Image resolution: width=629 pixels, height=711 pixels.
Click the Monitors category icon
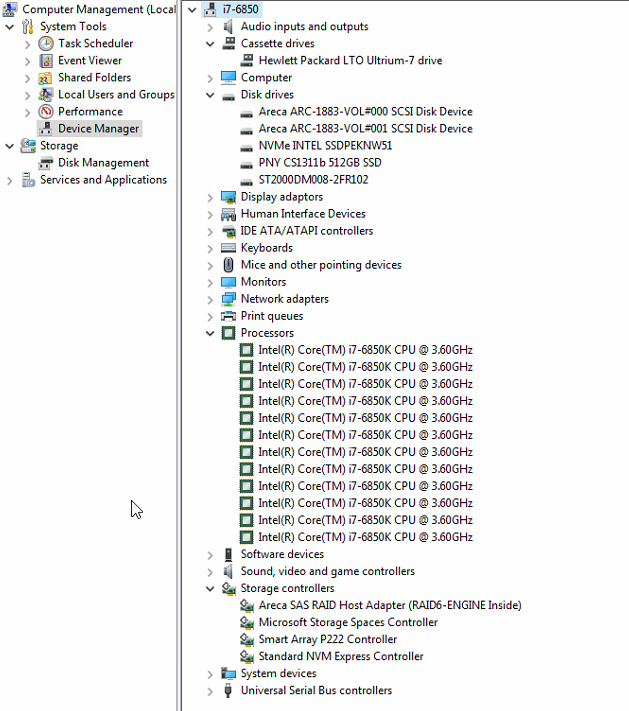coord(229,282)
